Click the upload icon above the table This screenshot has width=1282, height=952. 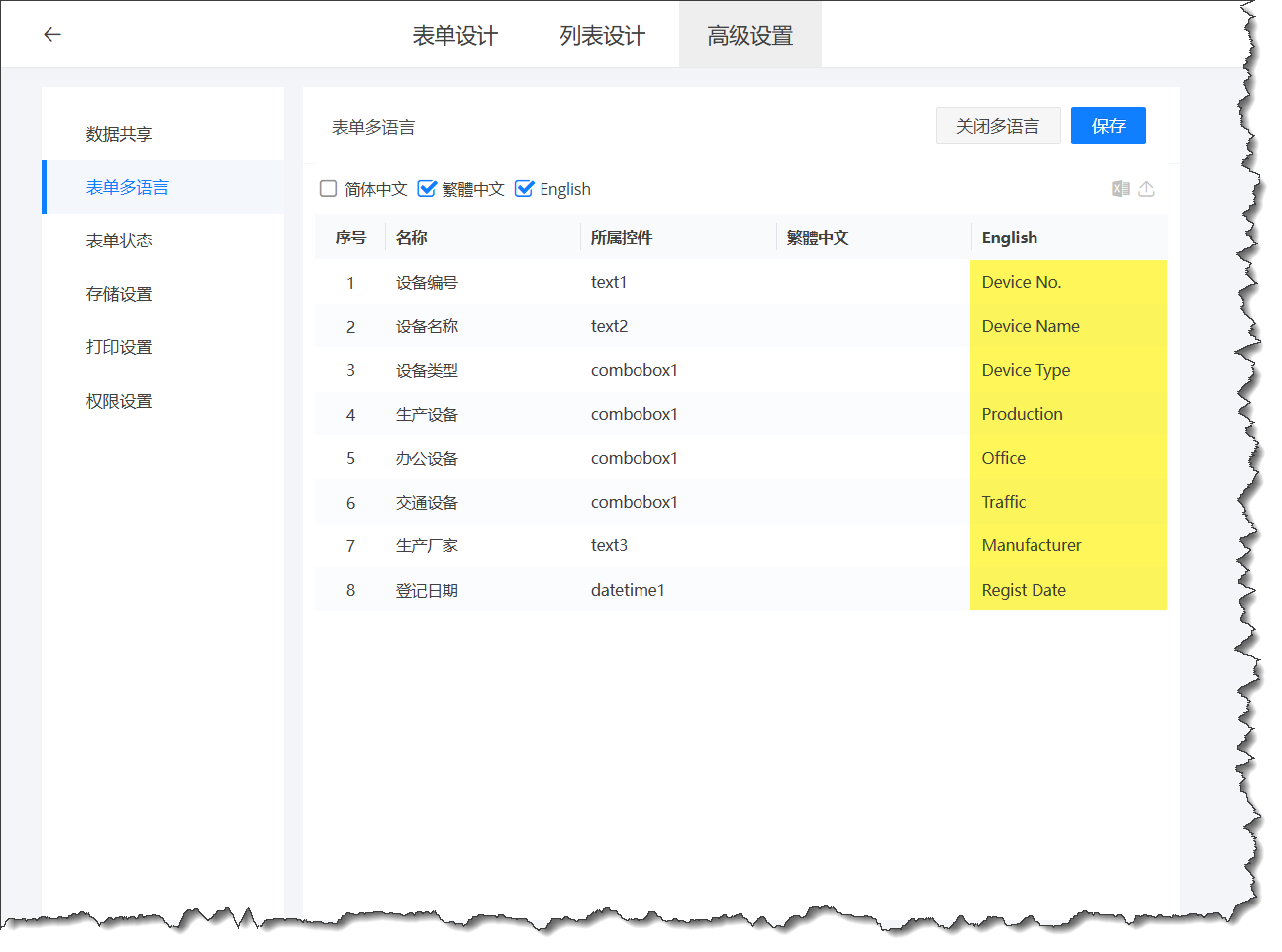coord(1146,189)
